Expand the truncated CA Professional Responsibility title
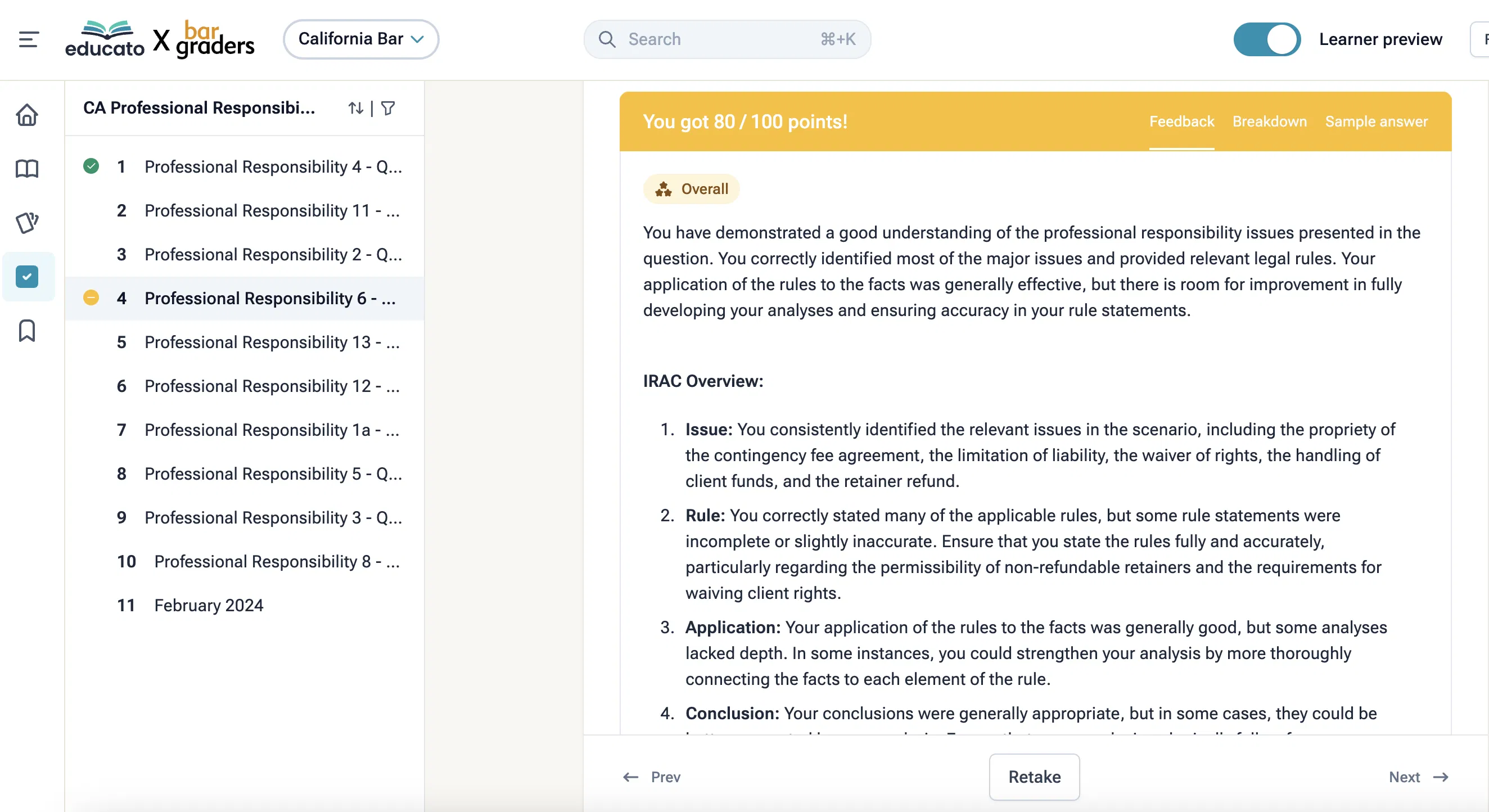This screenshot has width=1489, height=812. point(200,107)
